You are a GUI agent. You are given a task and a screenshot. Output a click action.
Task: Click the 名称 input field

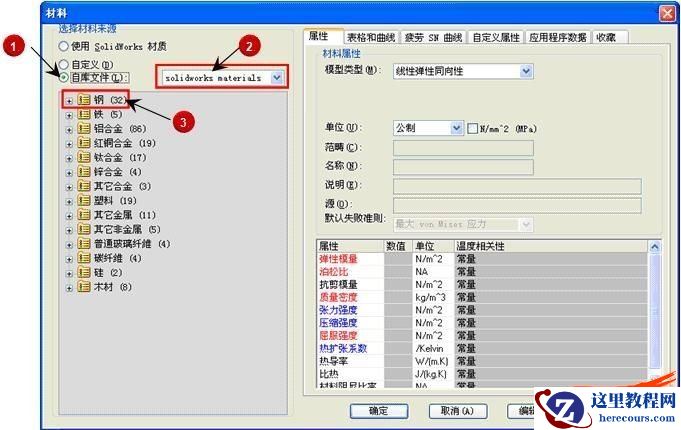point(463,167)
